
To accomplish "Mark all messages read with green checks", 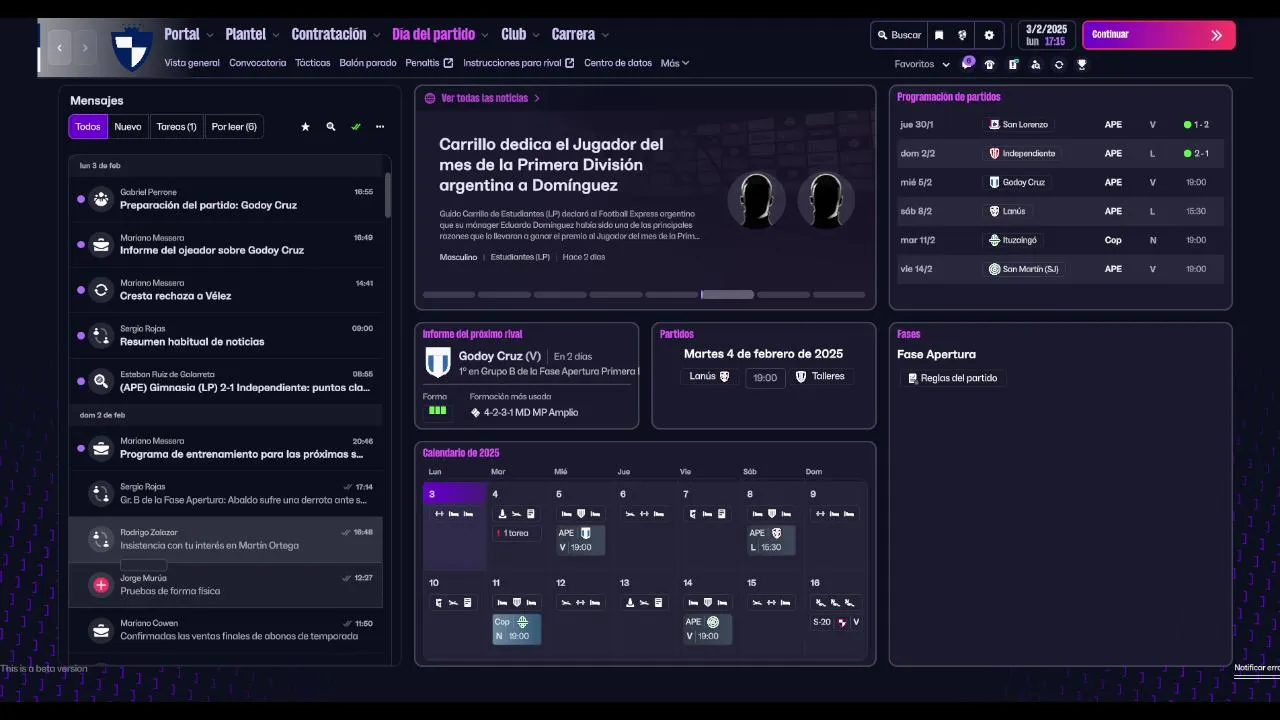I will tap(356, 127).
